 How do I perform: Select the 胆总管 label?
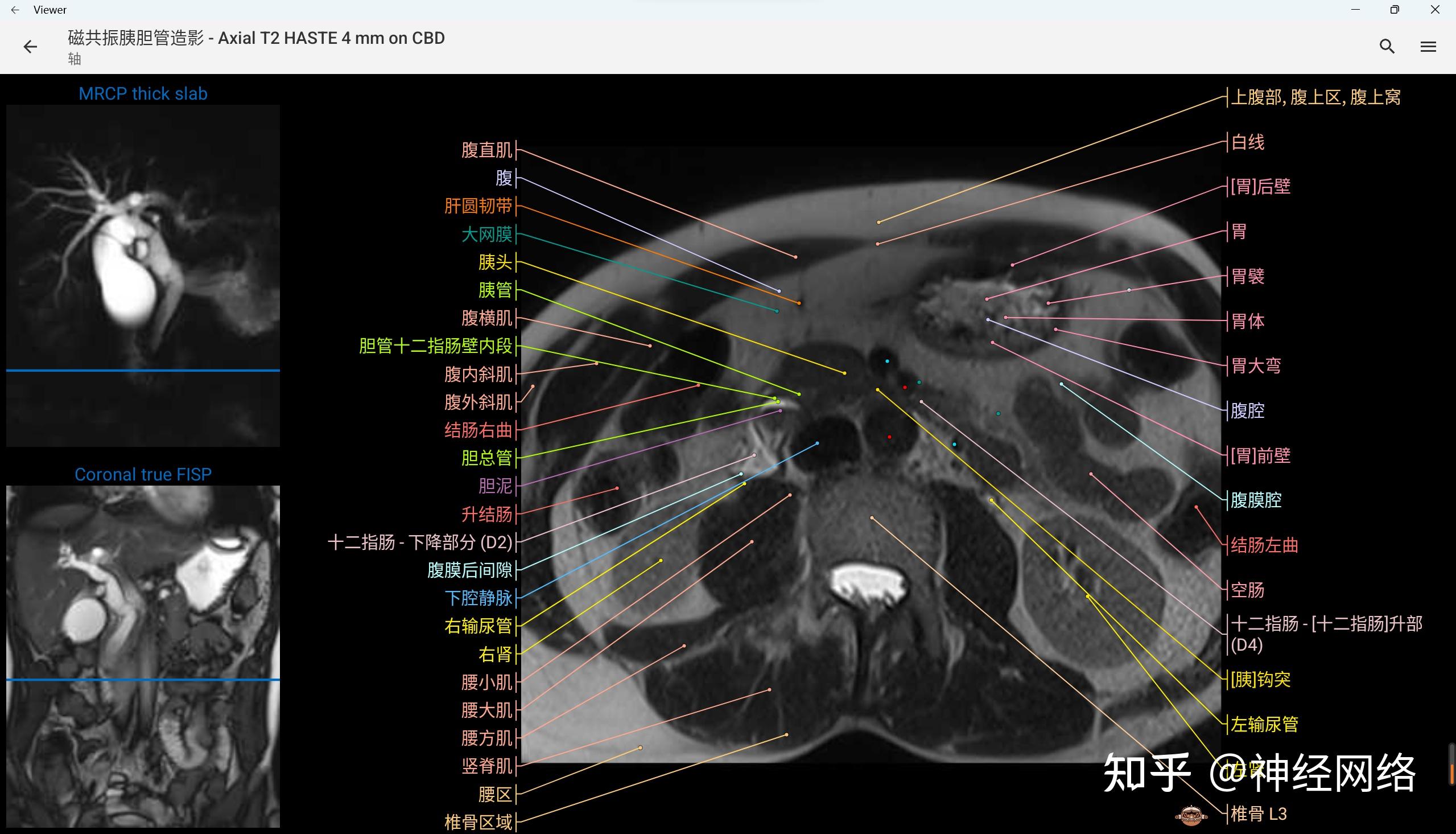click(488, 458)
